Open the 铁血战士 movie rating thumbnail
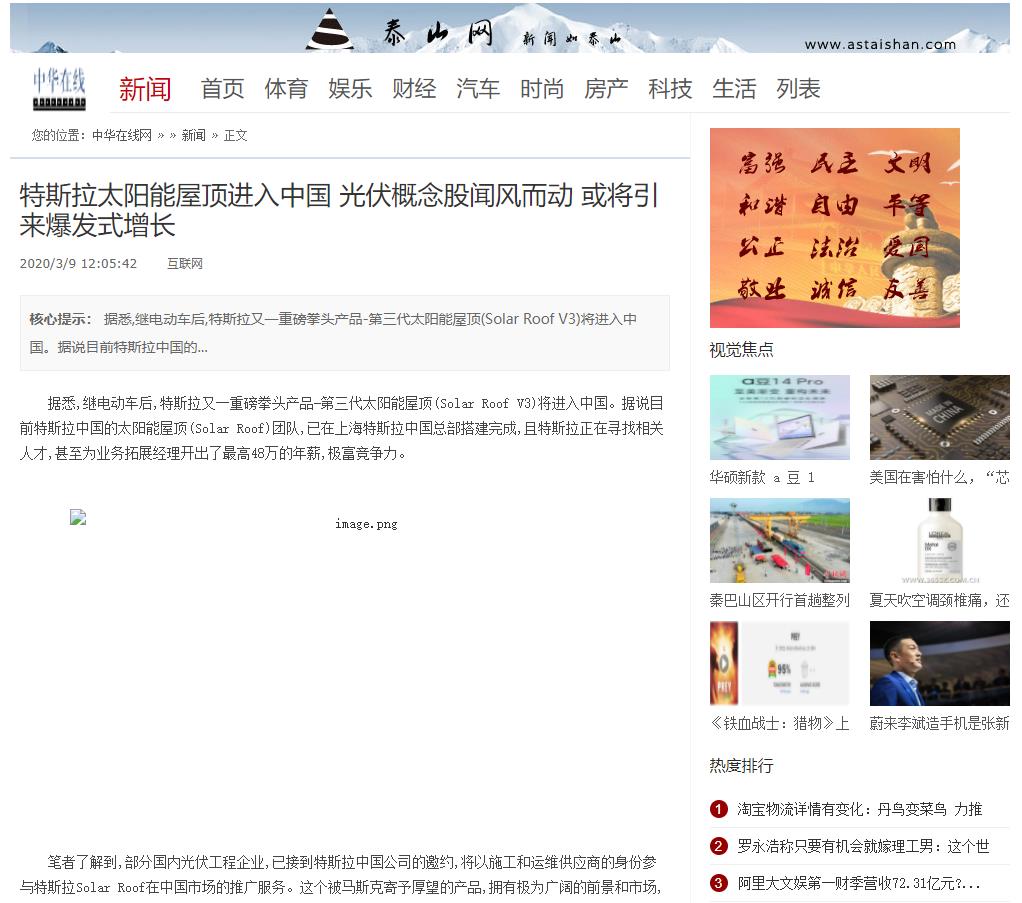 coord(780,663)
